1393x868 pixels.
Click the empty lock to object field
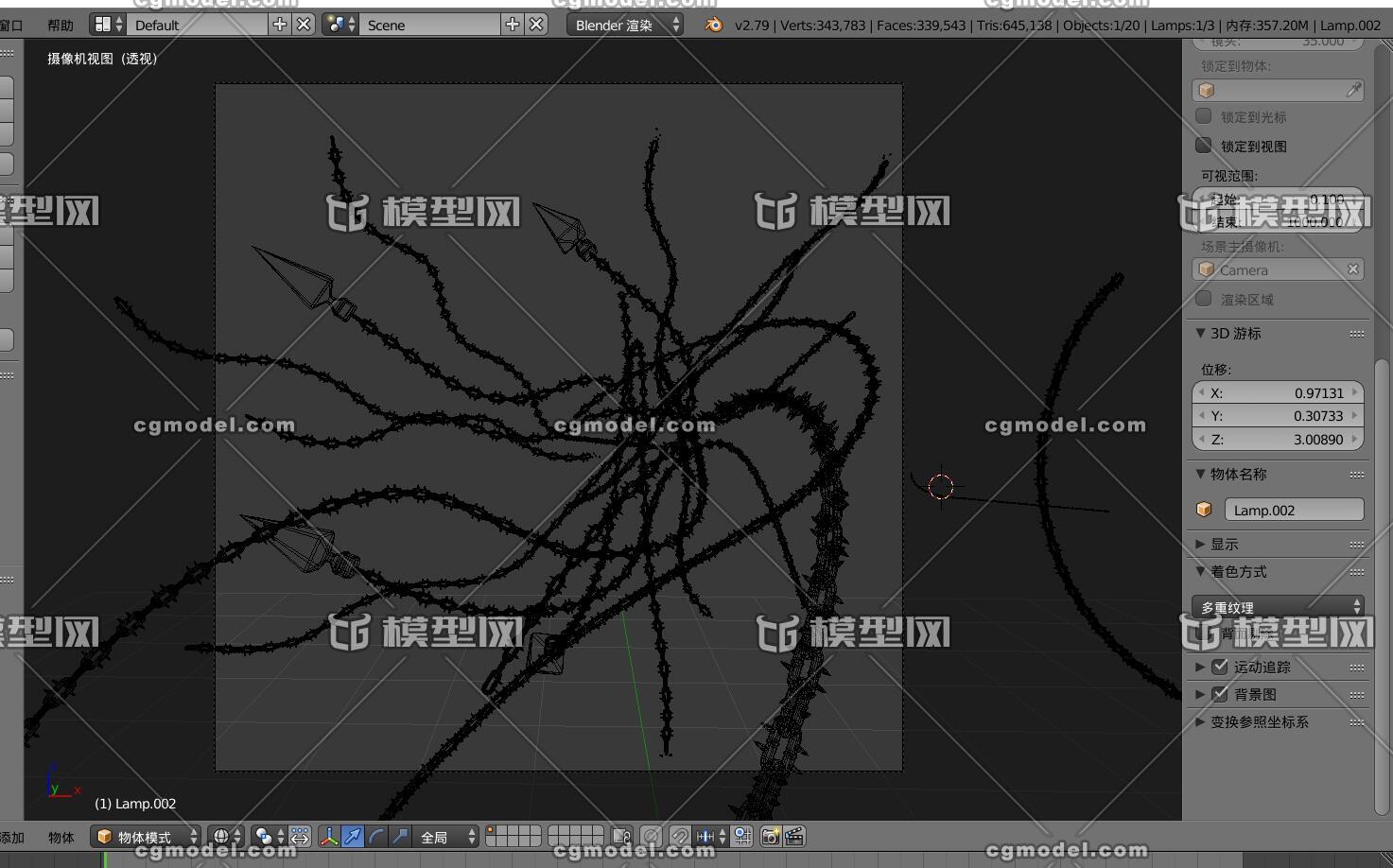coord(1278,90)
